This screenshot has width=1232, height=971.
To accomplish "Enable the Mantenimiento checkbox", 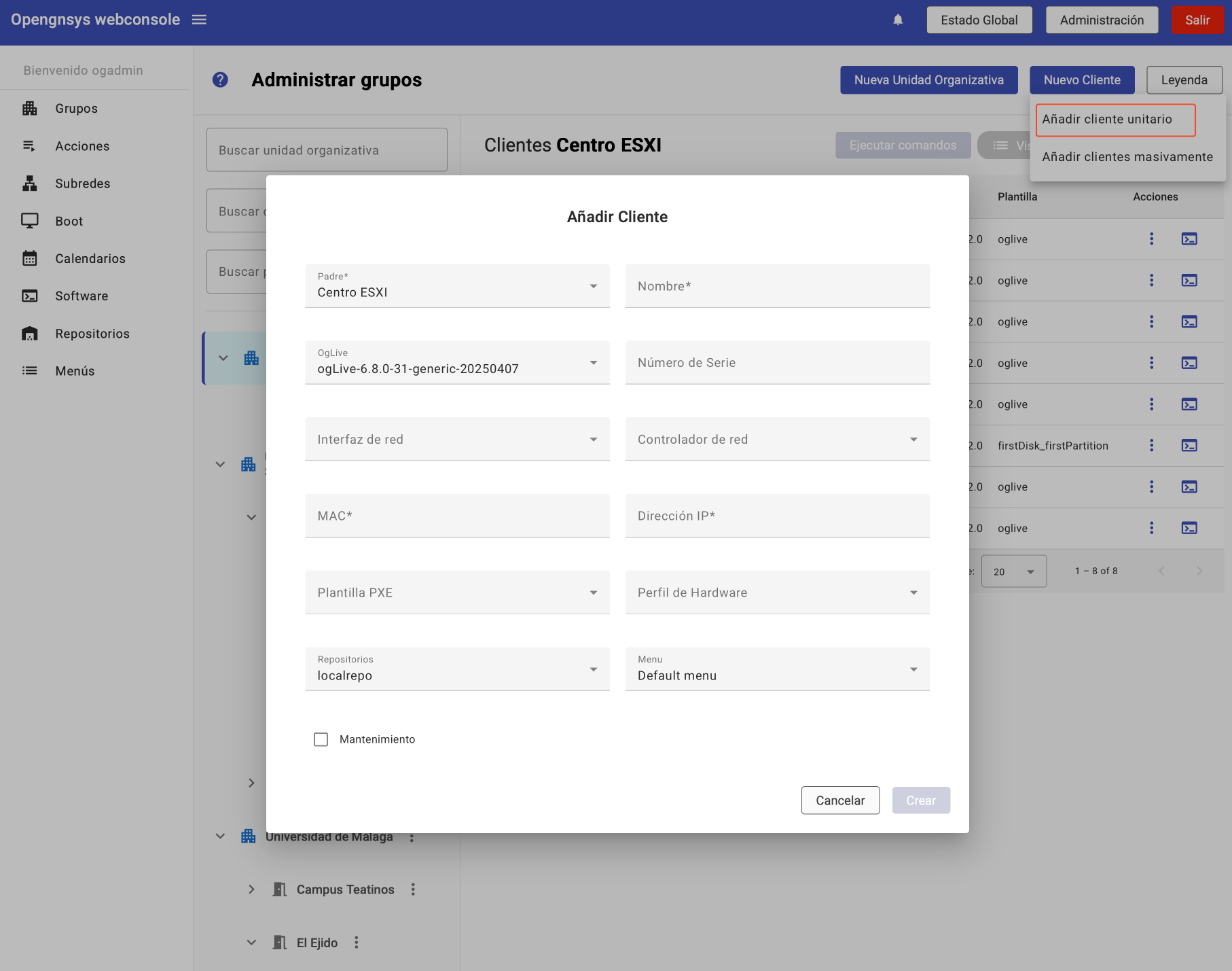I will pos(321,739).
